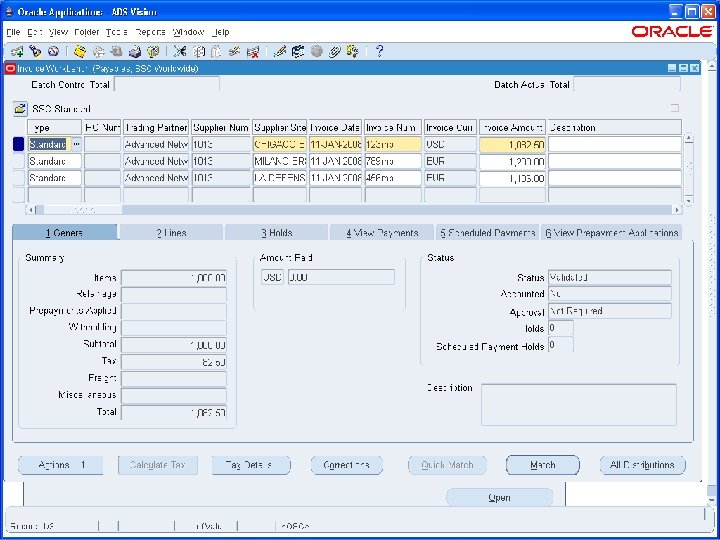Click the Paste toolbar icon

pos(216,51)
